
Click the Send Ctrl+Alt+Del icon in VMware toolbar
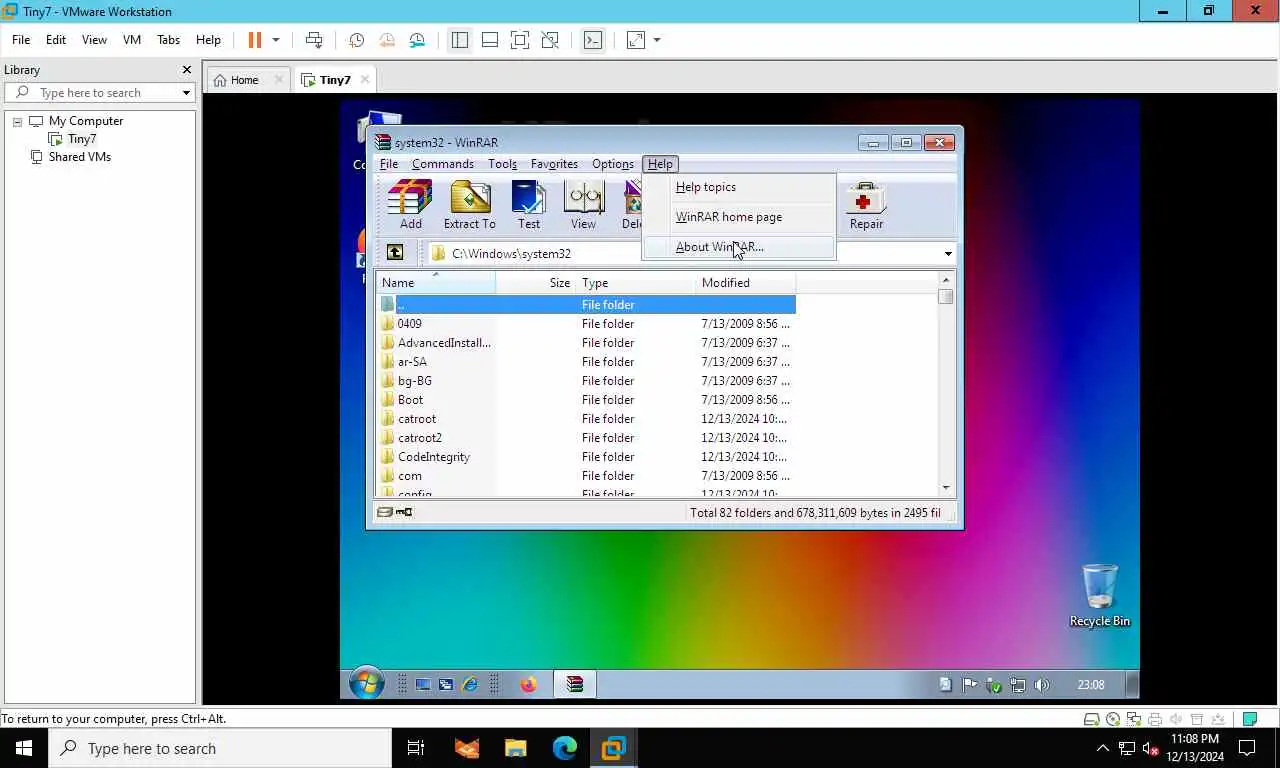point(314,40)
